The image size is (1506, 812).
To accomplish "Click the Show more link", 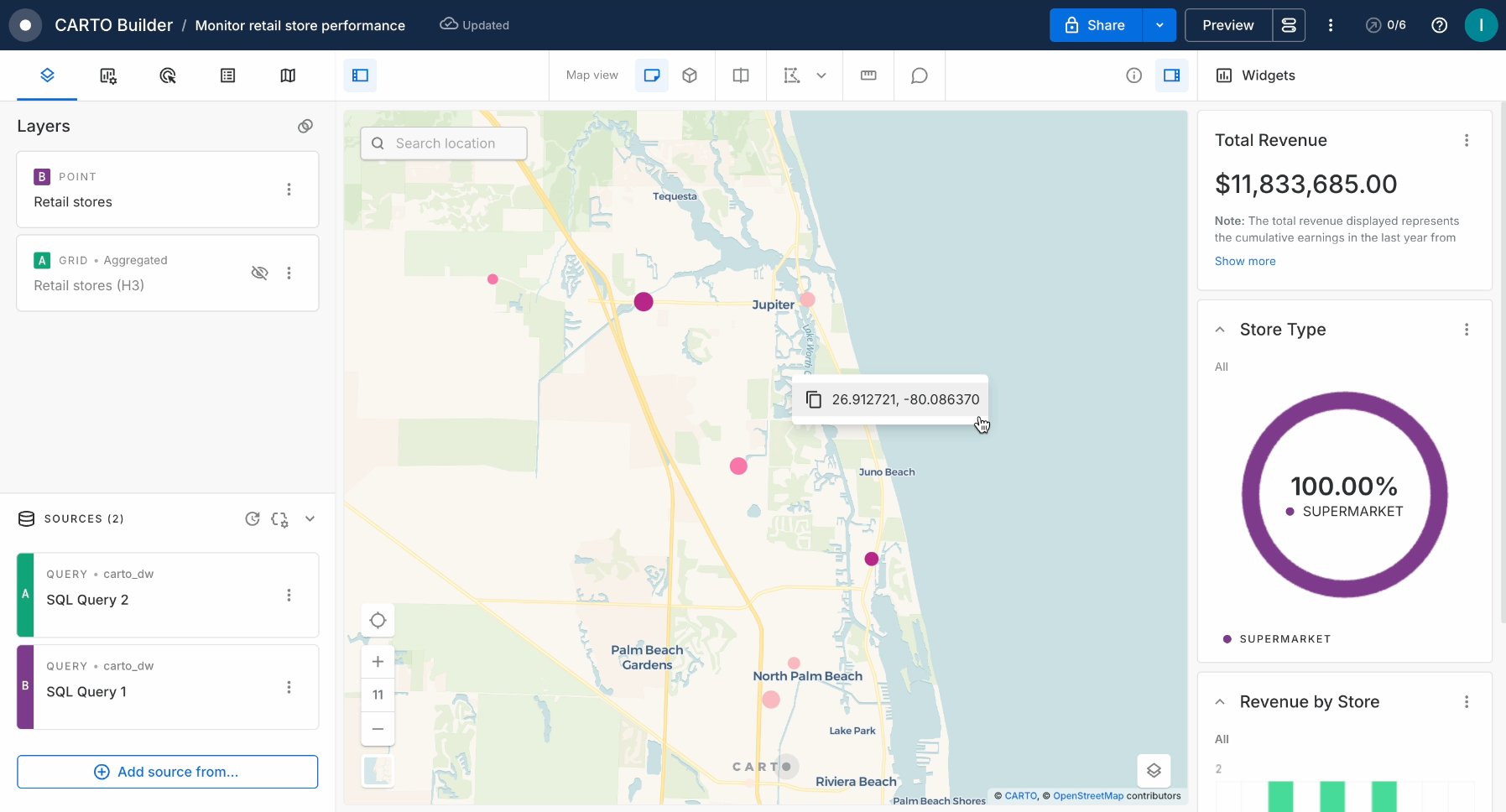I will click(1245, 261).
